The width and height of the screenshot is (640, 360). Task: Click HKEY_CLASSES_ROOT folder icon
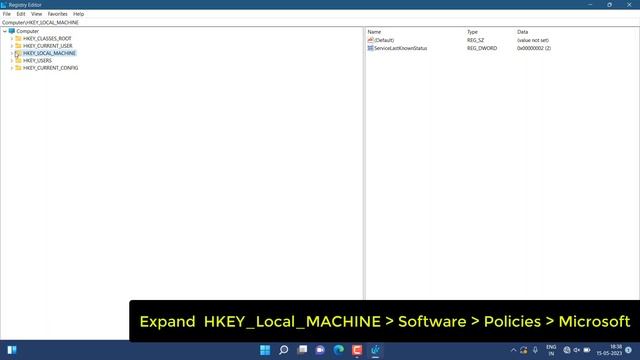pyautogui.click(x=18, y=38)
